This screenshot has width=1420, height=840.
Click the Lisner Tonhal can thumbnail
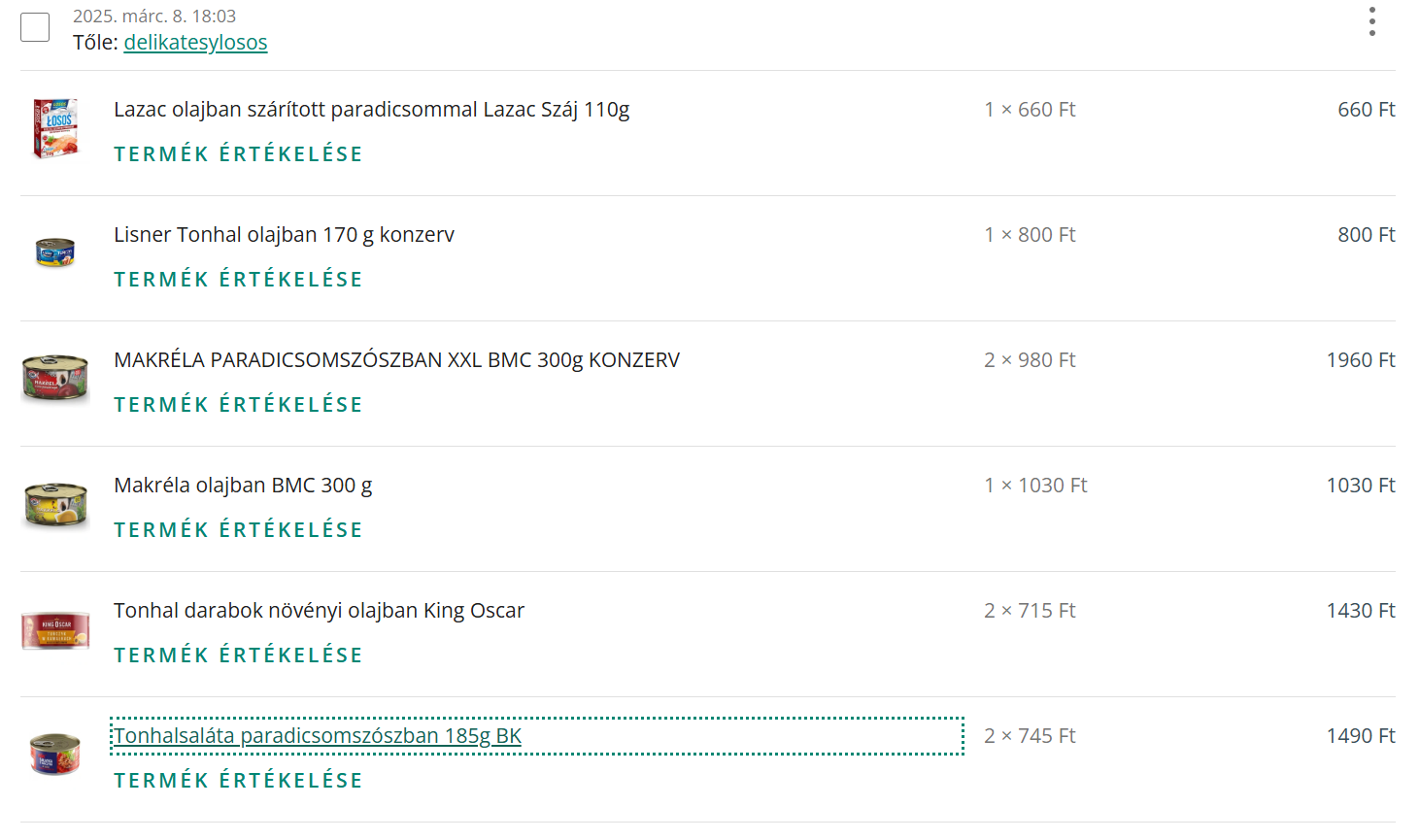point(55,252)
